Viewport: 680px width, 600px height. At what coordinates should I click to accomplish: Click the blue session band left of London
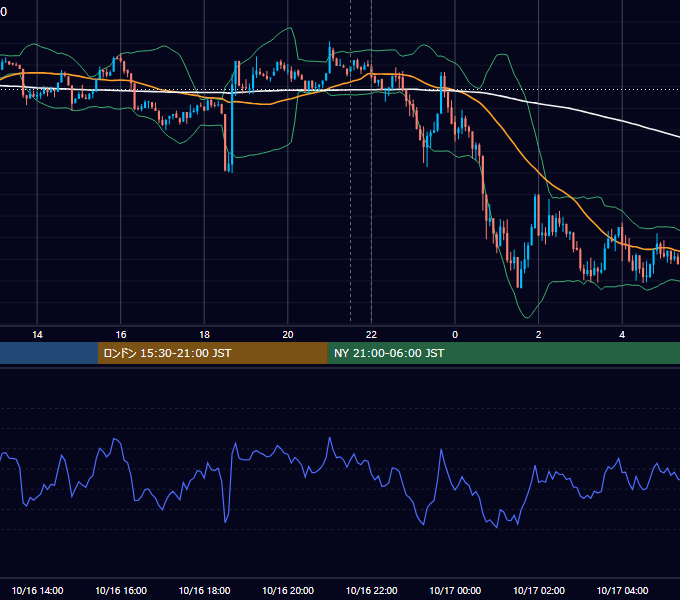point(49,353)
